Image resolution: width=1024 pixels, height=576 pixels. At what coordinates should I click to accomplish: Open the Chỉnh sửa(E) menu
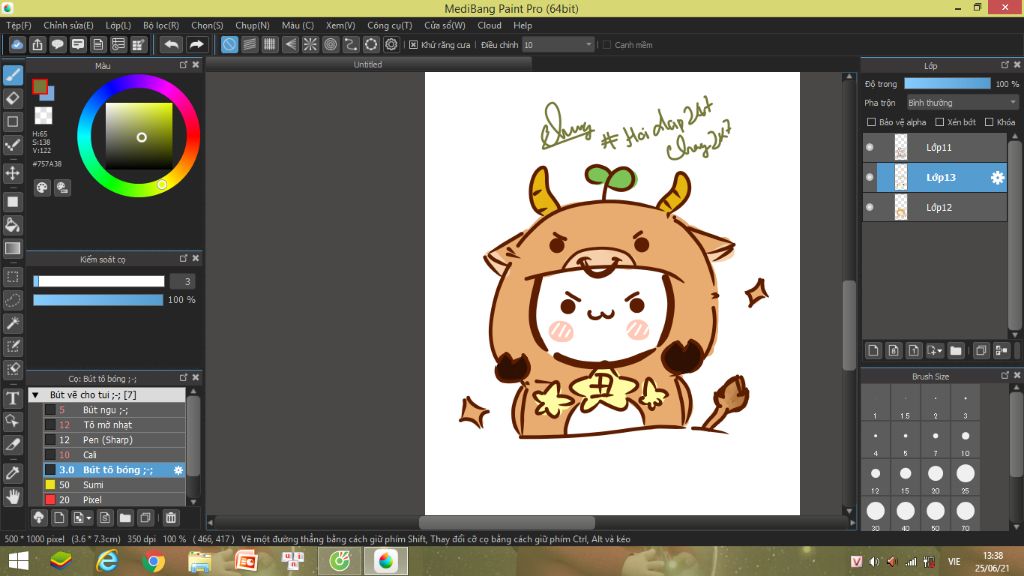[68, 25]
